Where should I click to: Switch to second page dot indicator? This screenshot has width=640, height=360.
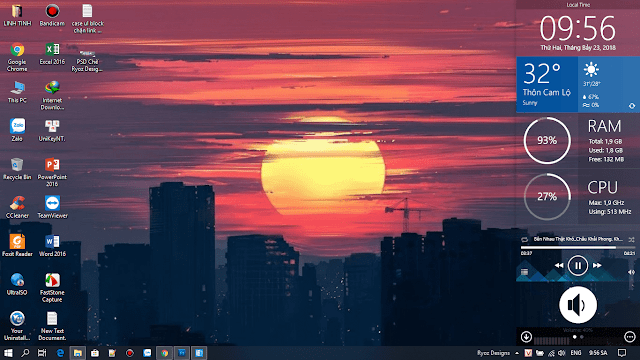pos(582,337)
